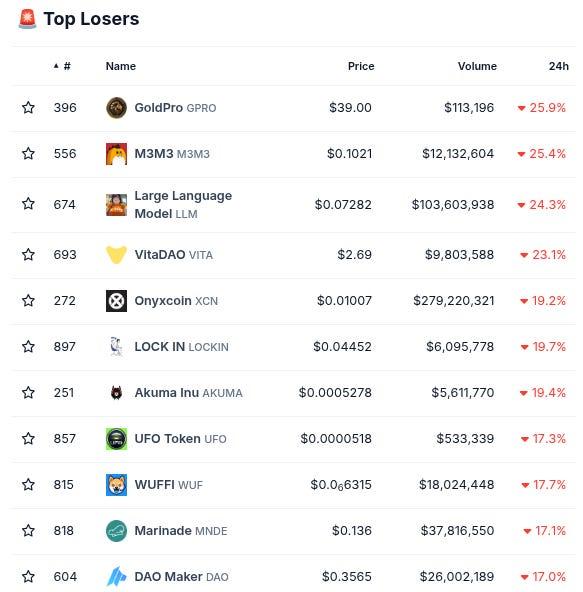Click the Marinade MNDE logo
Image resolution: width=583 pixels, height=592 pixels.
point(116,531)
